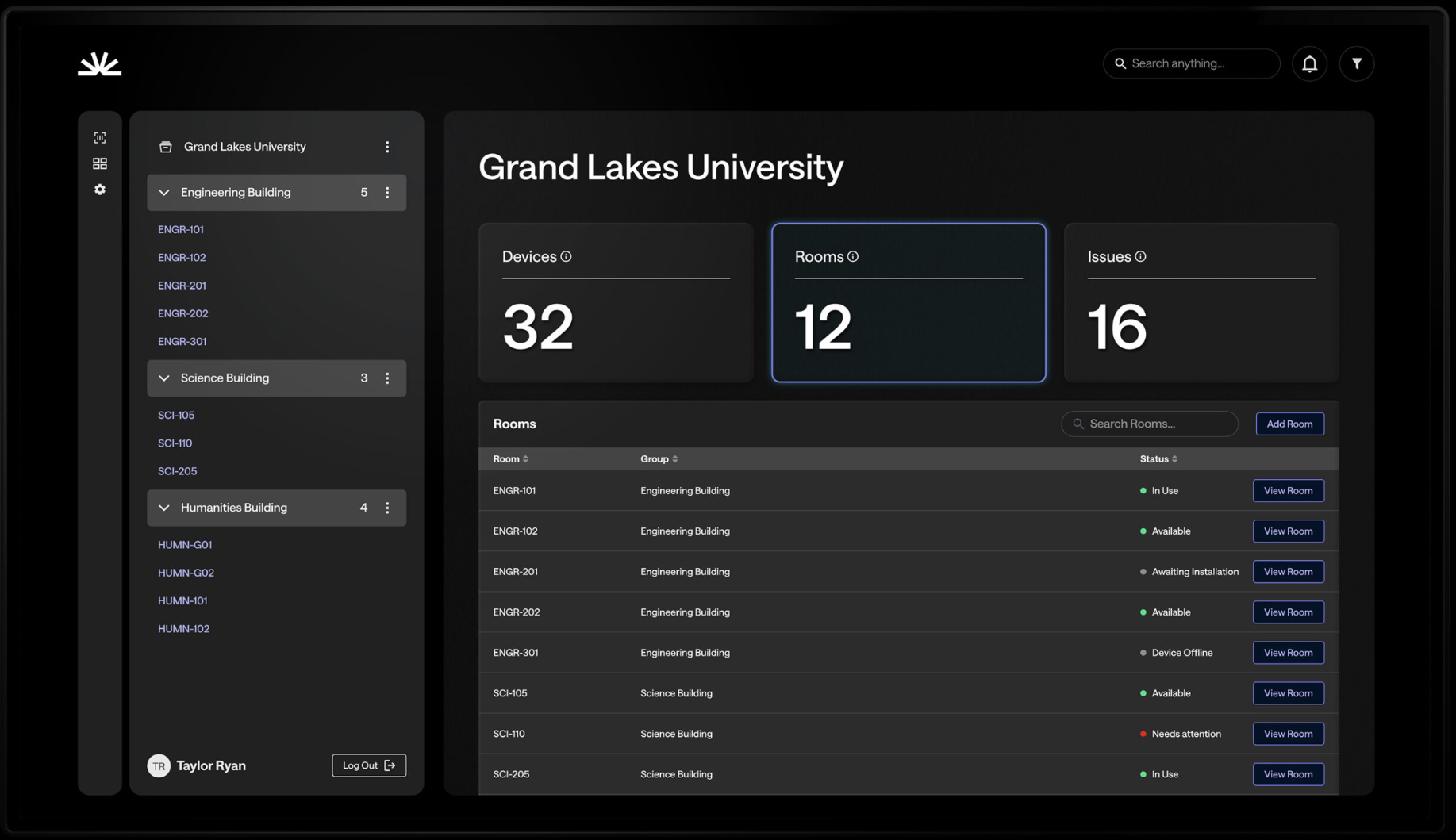Click the Engineering Building count badge 5

(364, 193)
